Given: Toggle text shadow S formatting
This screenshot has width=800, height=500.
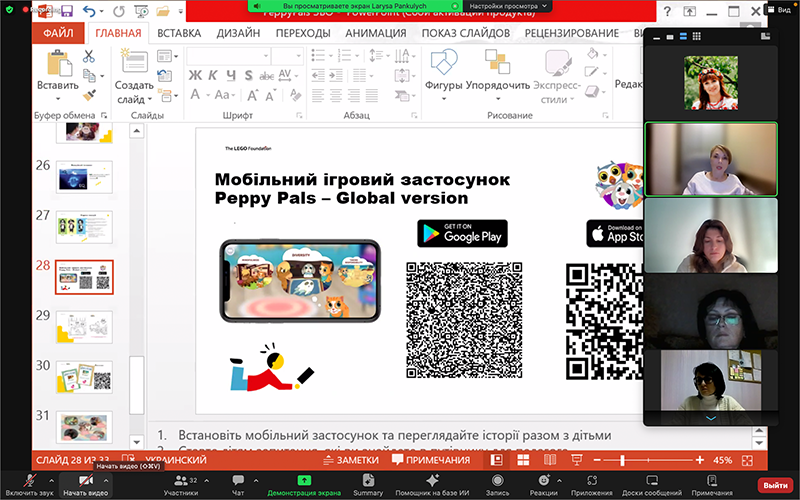Looking at the screenshot, I should pos(248,76).
